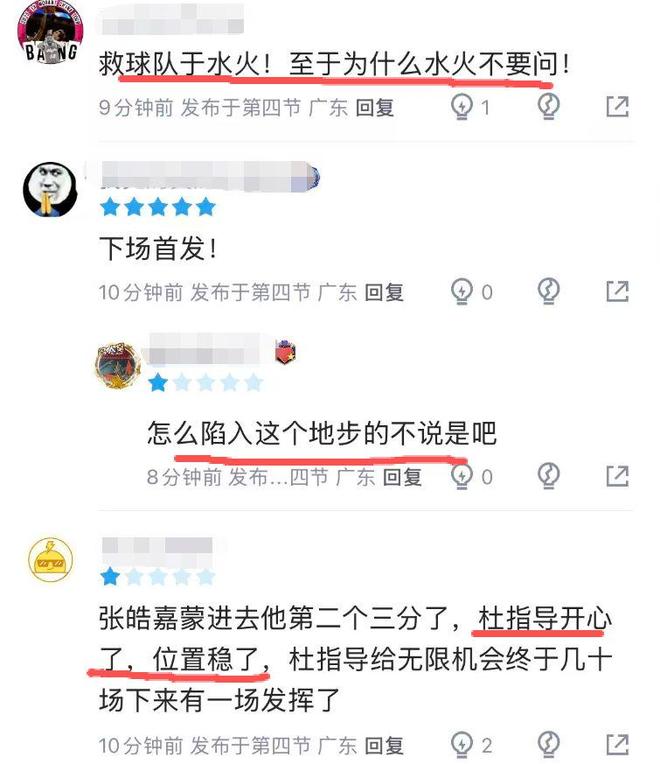
Task: Dislike the '下场首发!' comment broken bulb
Action: pyautogui.click(x=548, y=291)
